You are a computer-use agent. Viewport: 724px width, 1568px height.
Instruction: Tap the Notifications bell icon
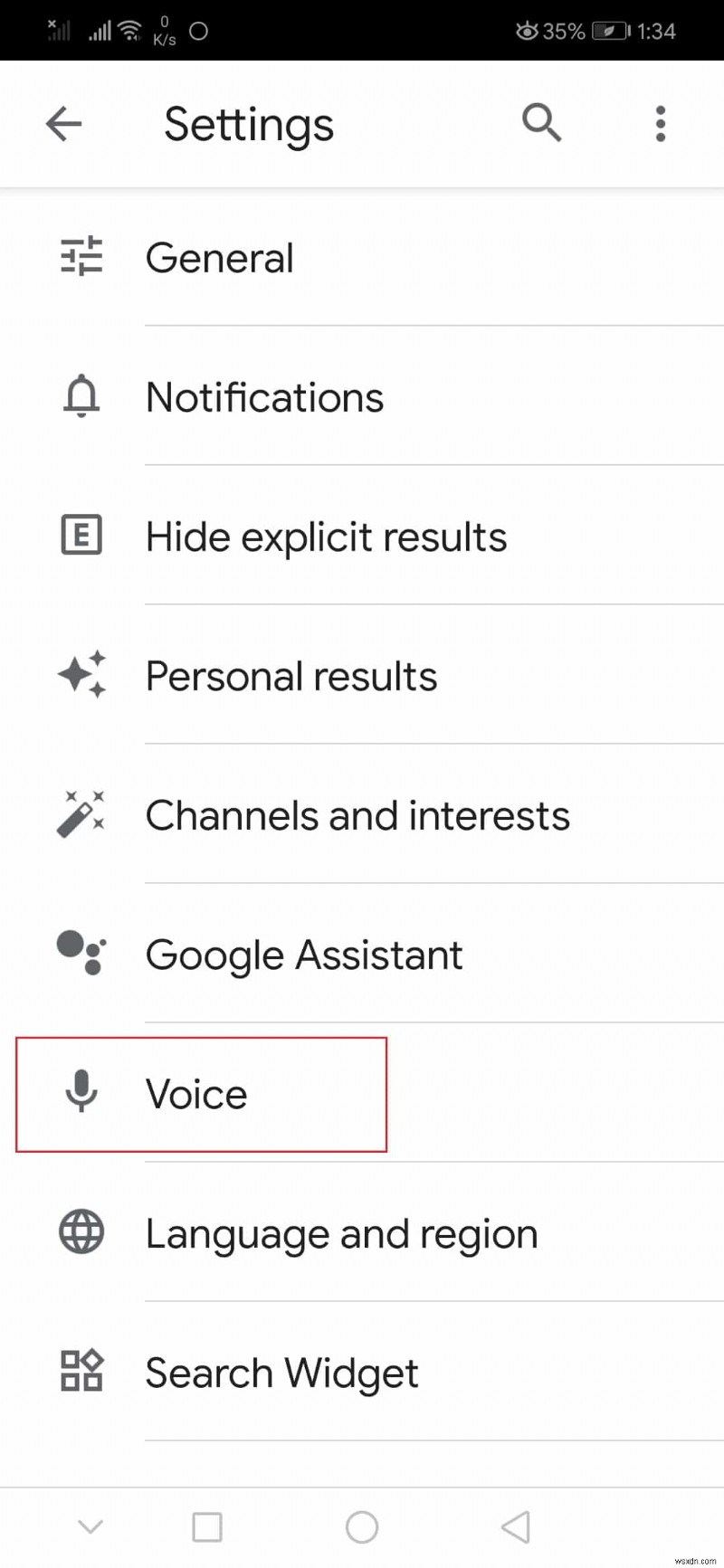coord(81,396)
